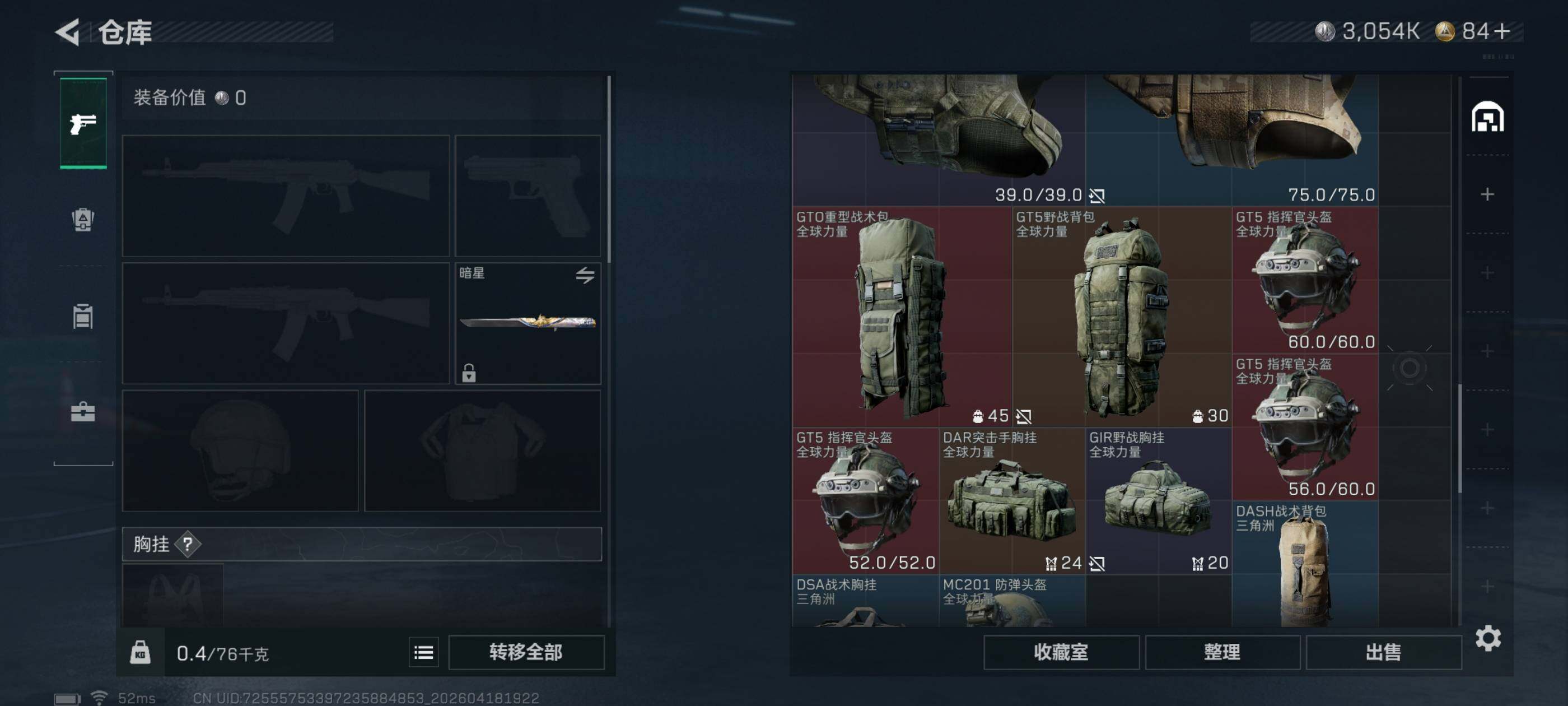Open stash settings gear icon

pos(1488,638)
